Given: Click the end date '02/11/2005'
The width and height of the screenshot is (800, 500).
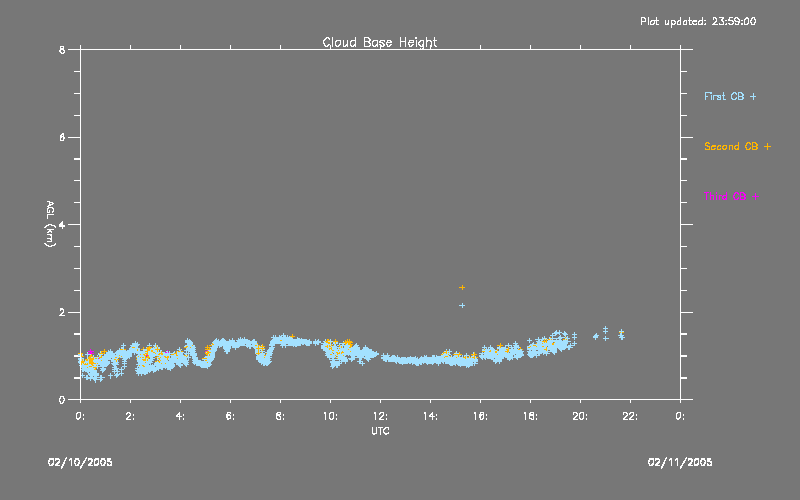Looking at the screenshot, I should (680, 462).
